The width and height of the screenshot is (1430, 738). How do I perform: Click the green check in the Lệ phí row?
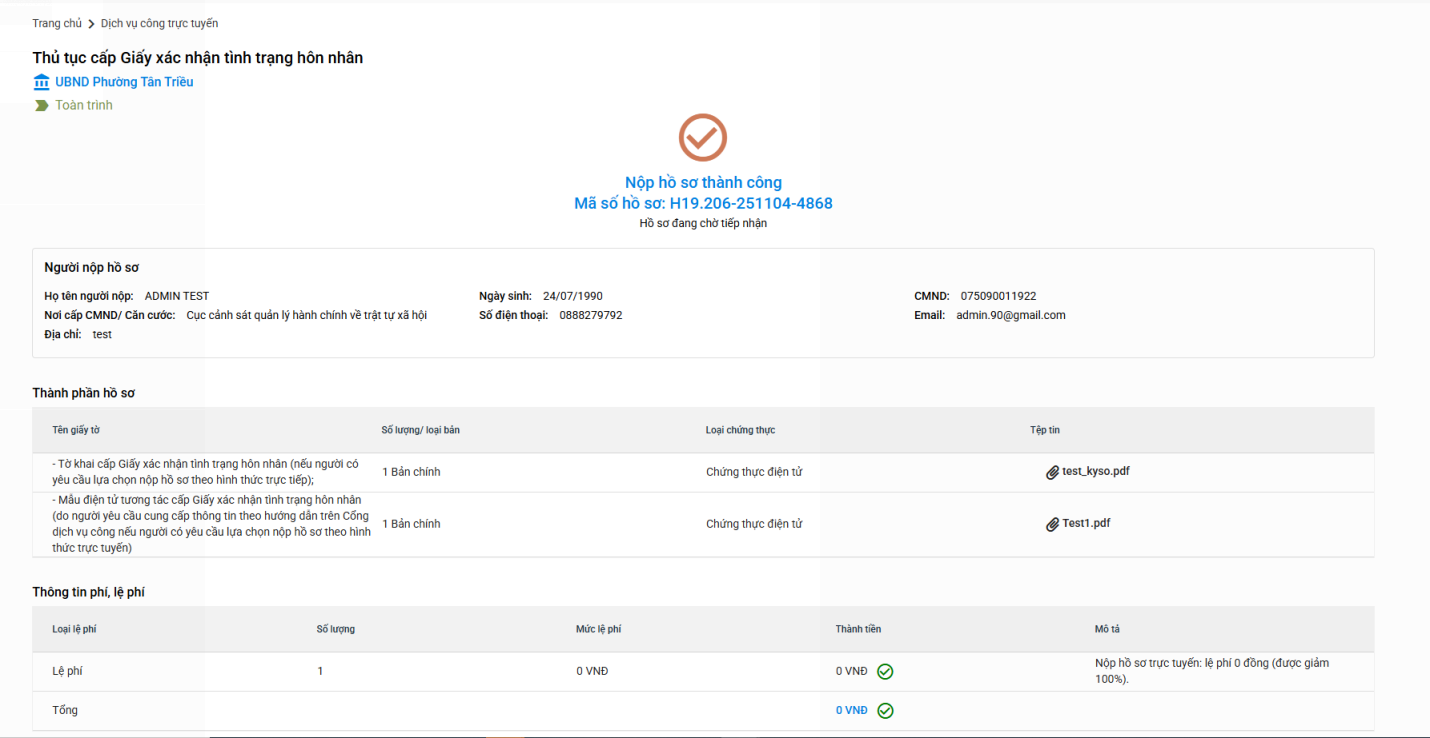885,672
